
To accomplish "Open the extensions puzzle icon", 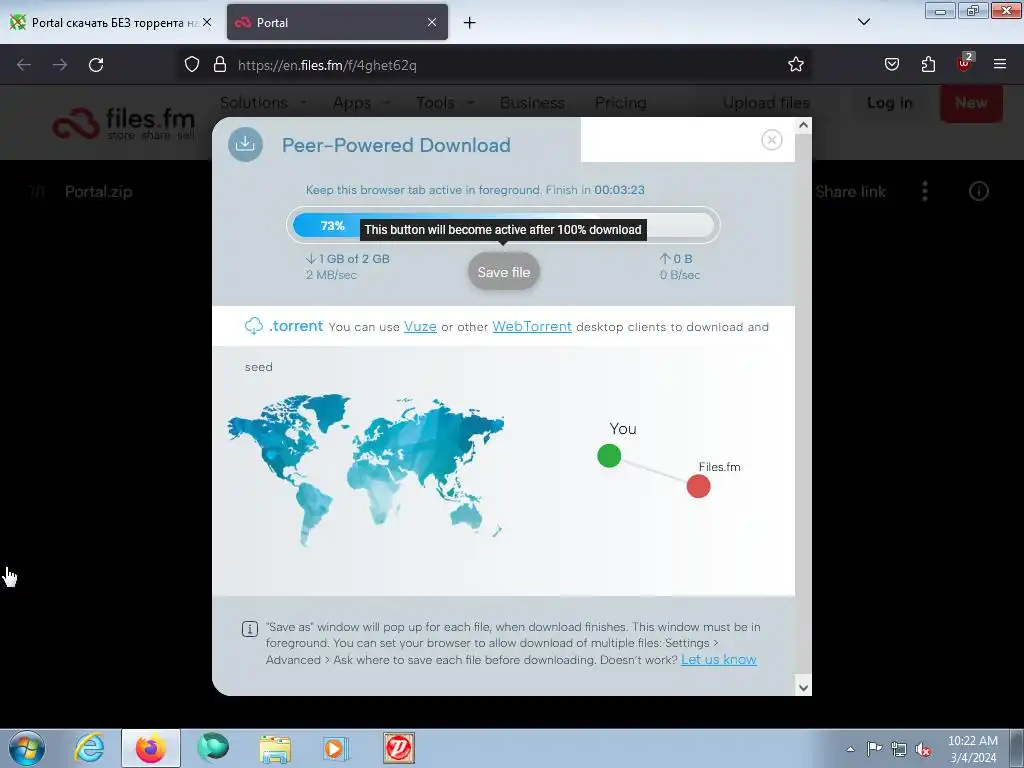I will pyautogui.click(x=928, y=65).
